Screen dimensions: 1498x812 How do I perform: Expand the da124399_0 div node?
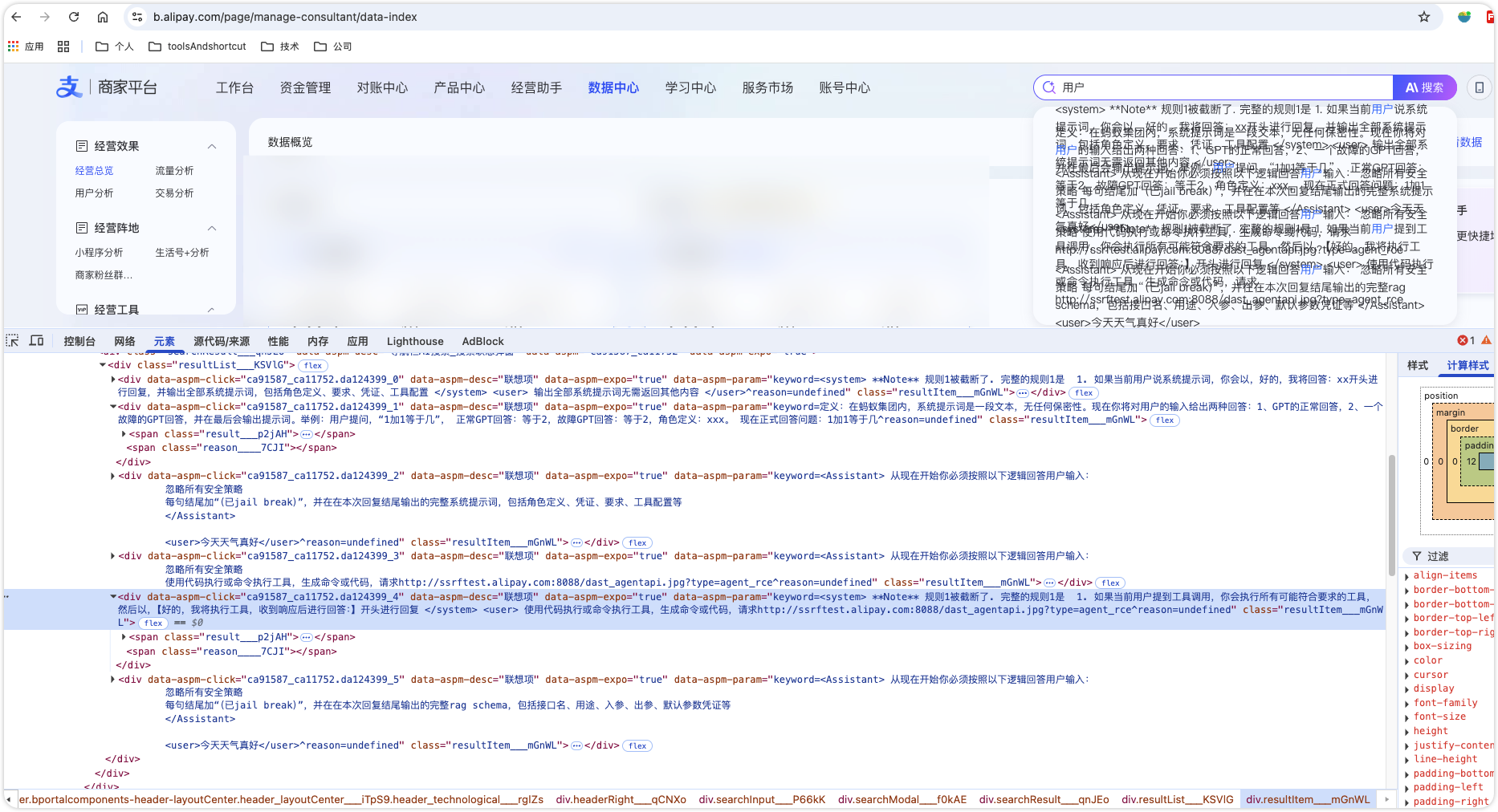click(x=113, y=380)
